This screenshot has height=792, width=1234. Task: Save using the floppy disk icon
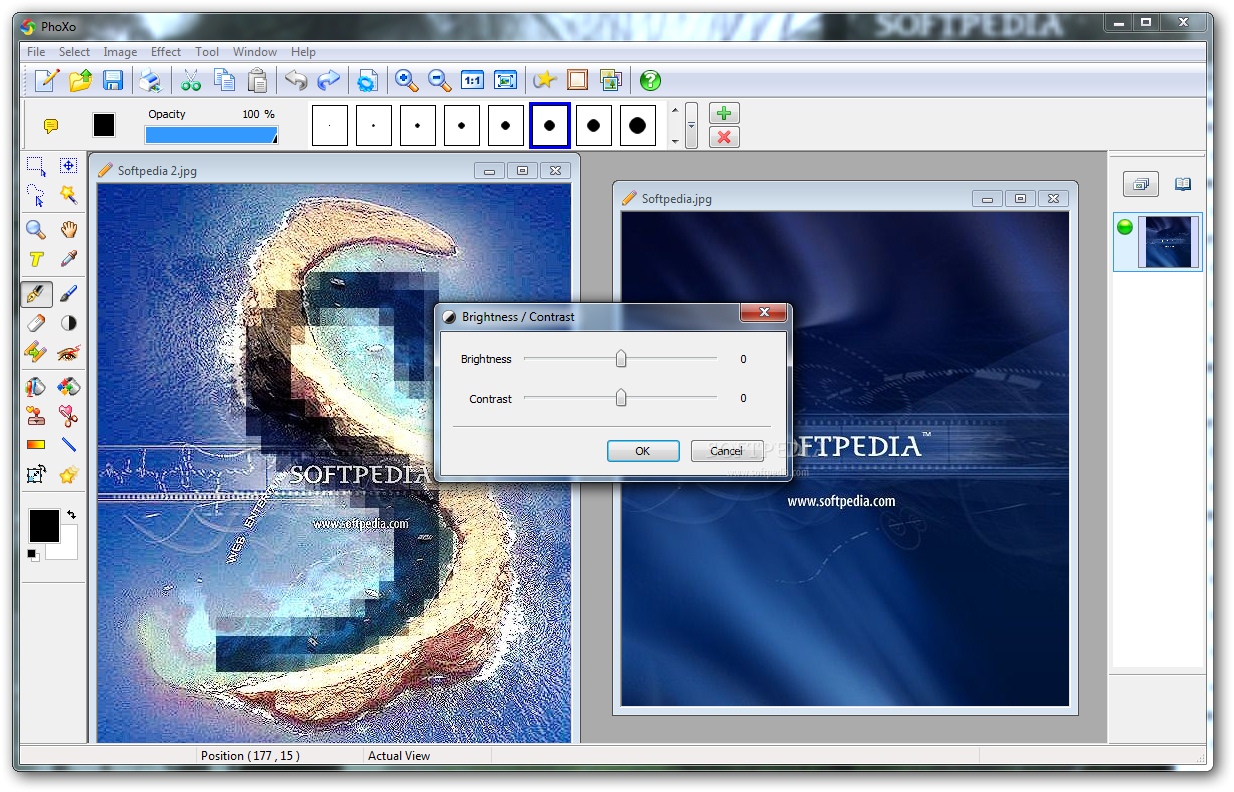(x=113, y=80)
